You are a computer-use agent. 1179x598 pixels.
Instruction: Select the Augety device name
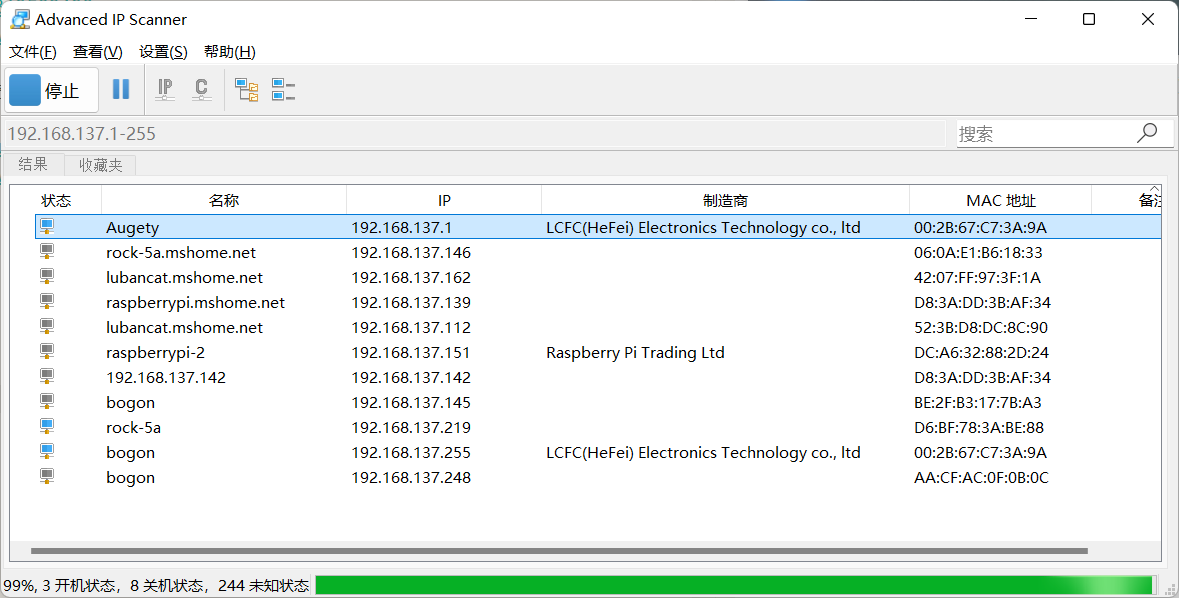coord(132,227)
